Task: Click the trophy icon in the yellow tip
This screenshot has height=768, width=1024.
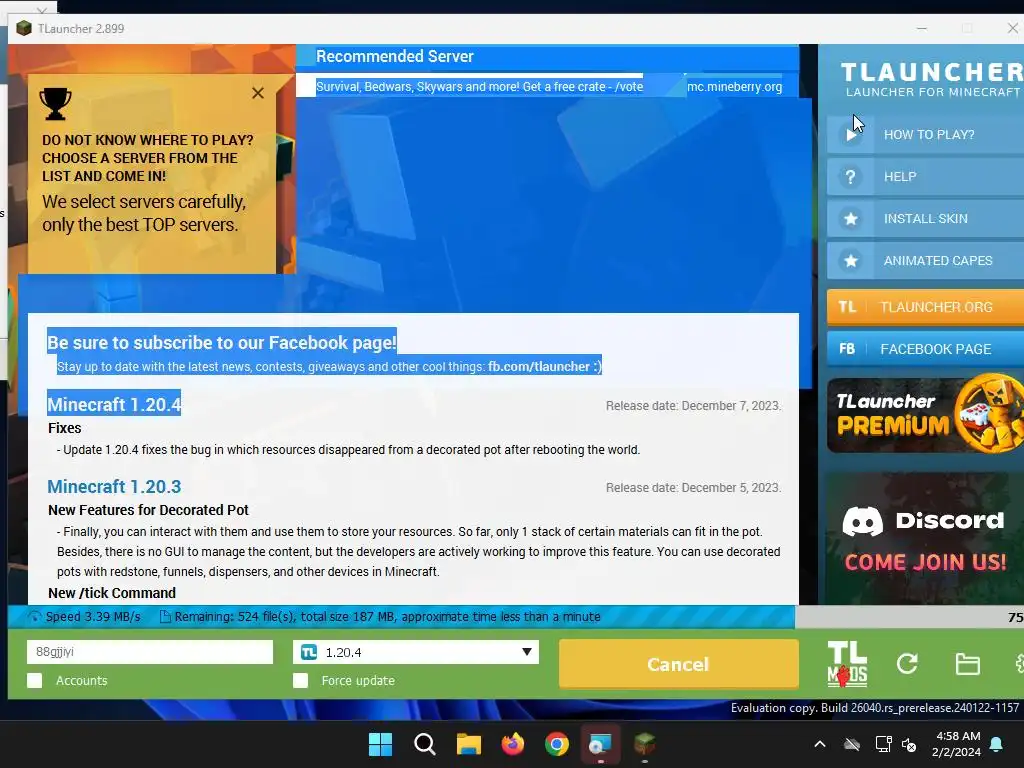Action: 56,104
